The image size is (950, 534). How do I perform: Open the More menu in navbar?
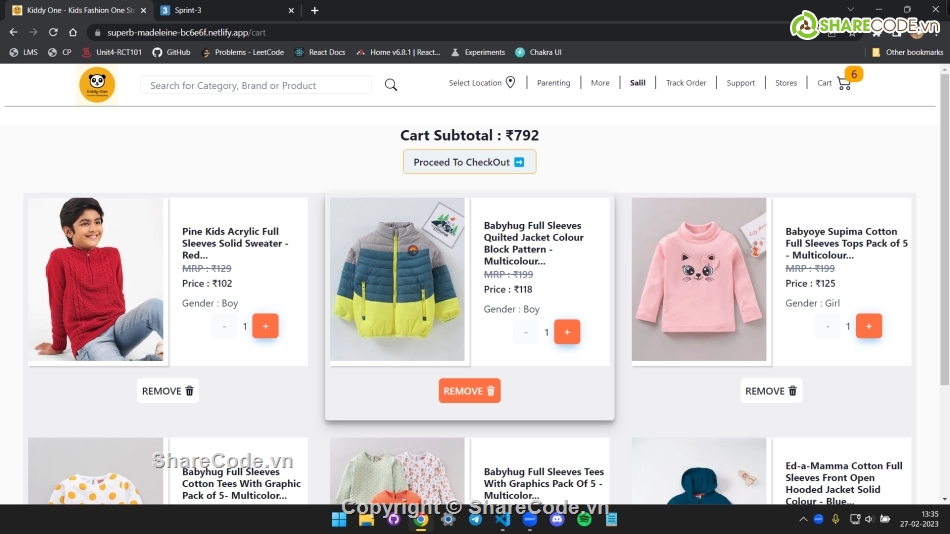(x=600, y=83)
